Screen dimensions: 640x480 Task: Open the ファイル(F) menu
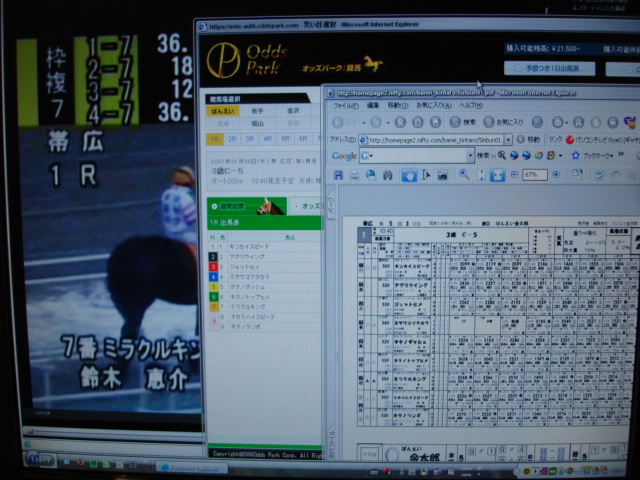tap(346, 106)
